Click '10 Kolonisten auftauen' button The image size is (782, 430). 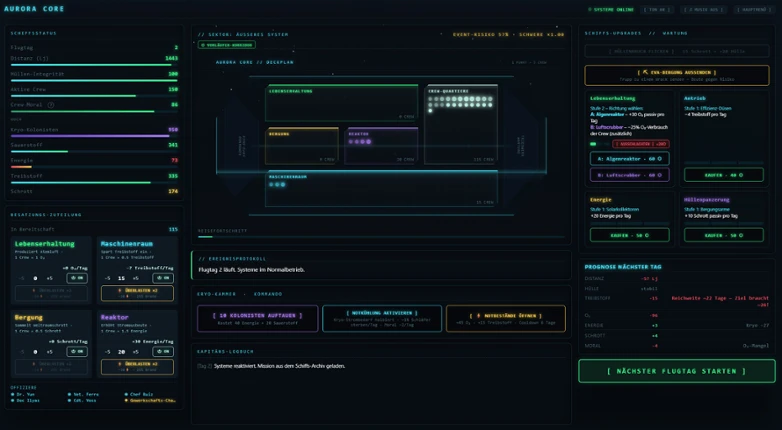(x=258, y=318)
